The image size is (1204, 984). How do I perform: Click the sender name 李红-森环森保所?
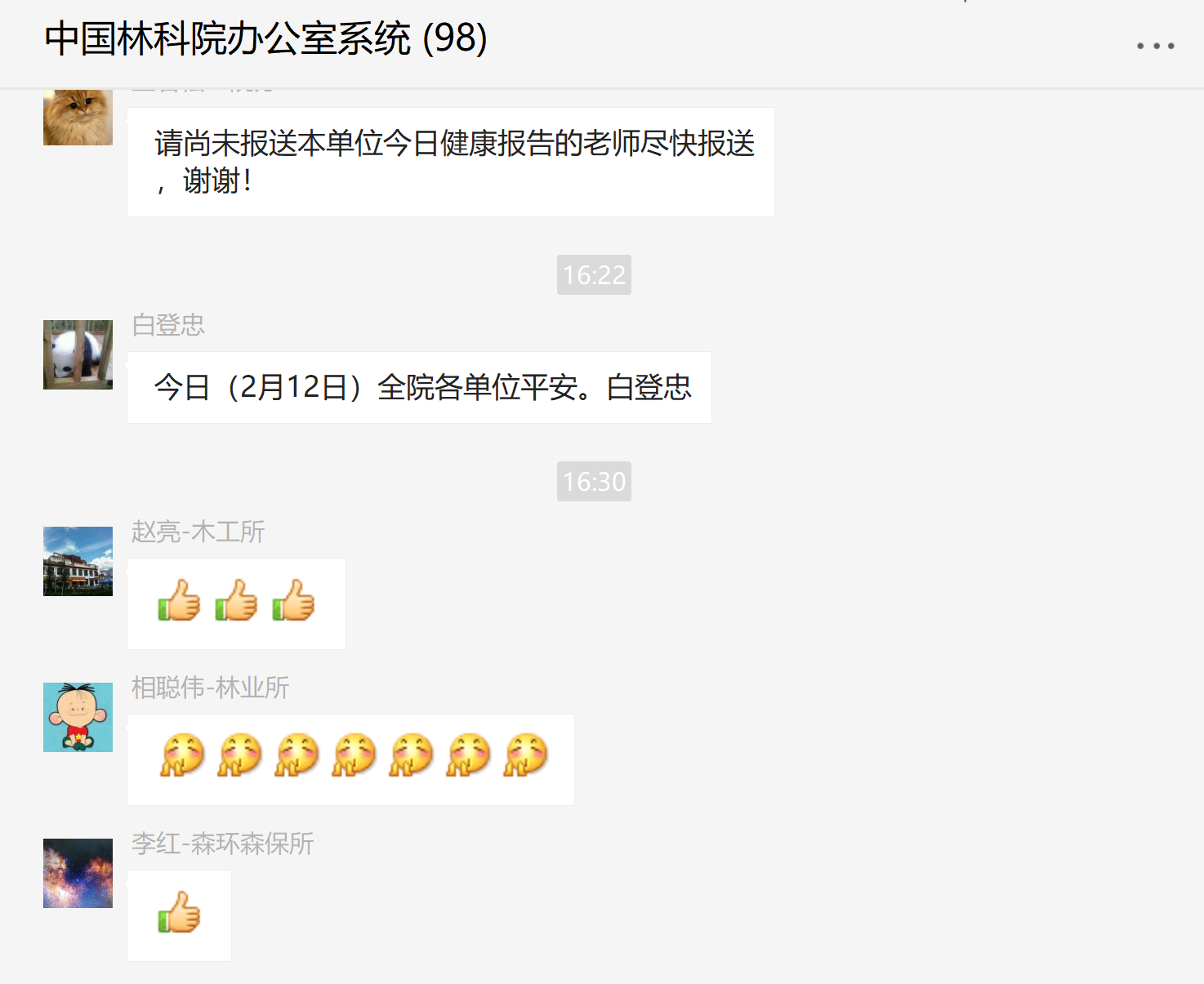coord(222,844)
